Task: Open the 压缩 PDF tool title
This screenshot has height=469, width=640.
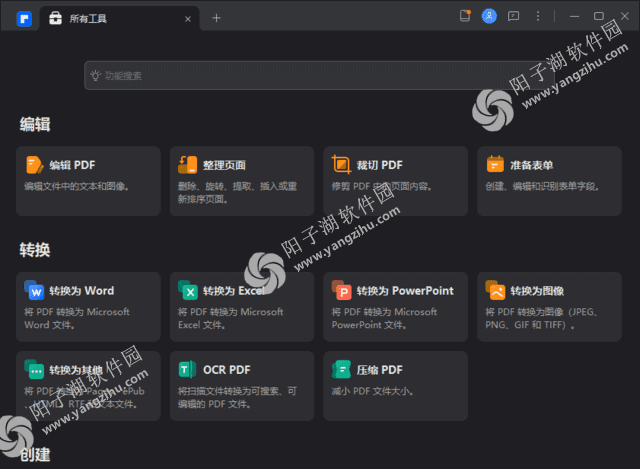Action: pyautogui.click(x=380, y=370)
